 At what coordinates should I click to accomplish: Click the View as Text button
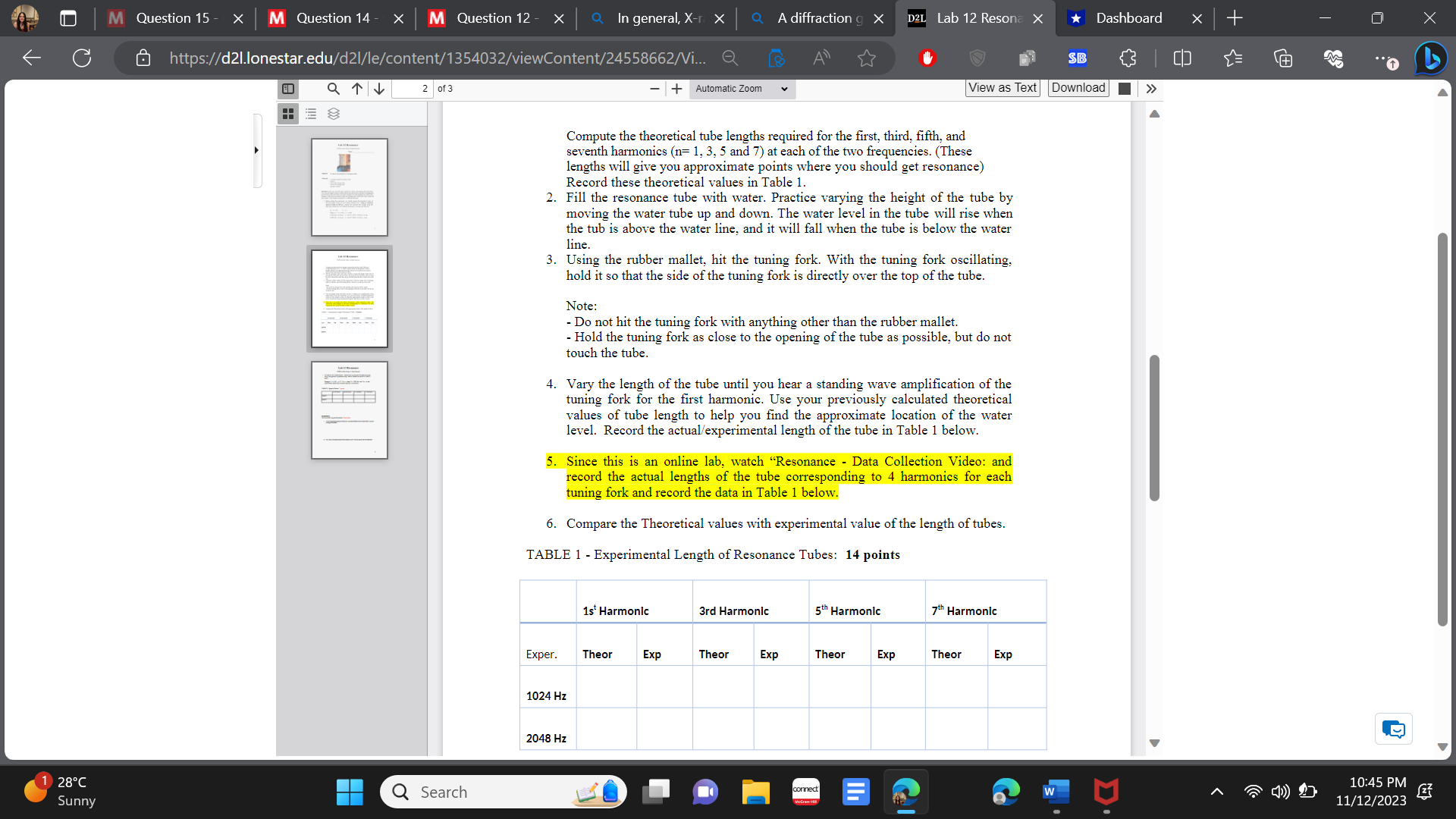[x=1002, y=88]
